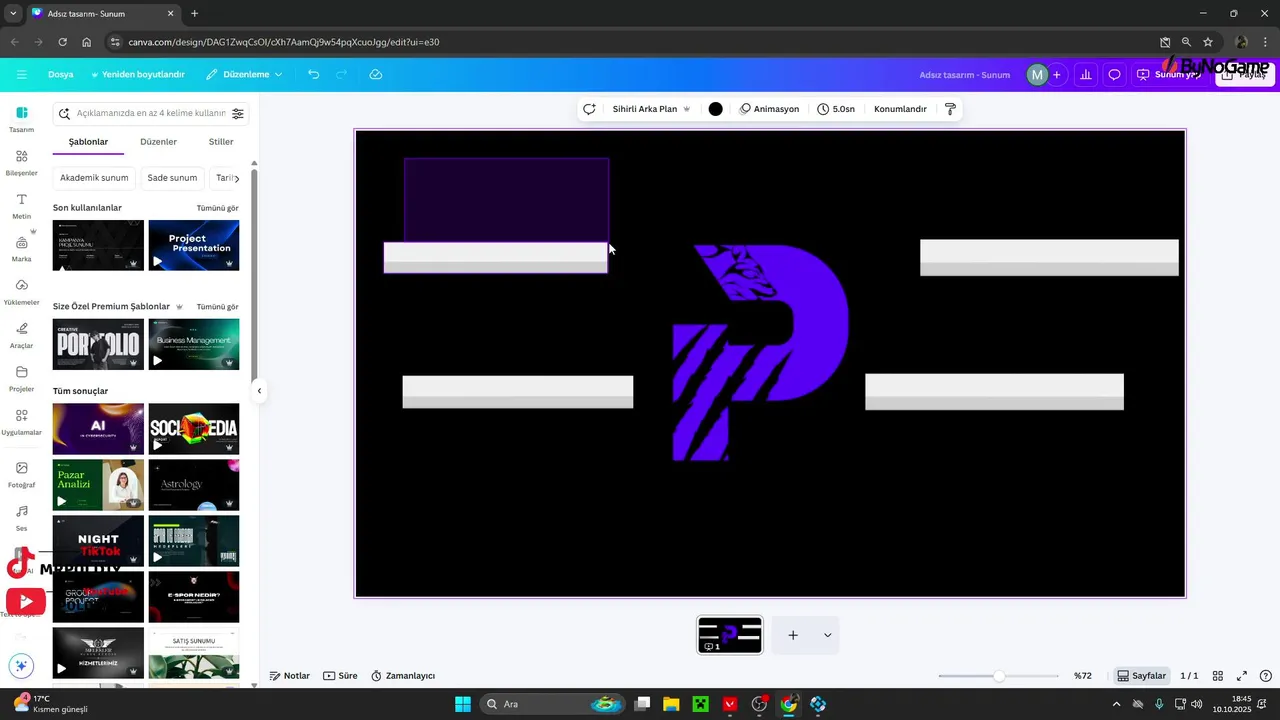1280x720 pixels.
Task: Click the template description search field
Action: pos(151,114)
